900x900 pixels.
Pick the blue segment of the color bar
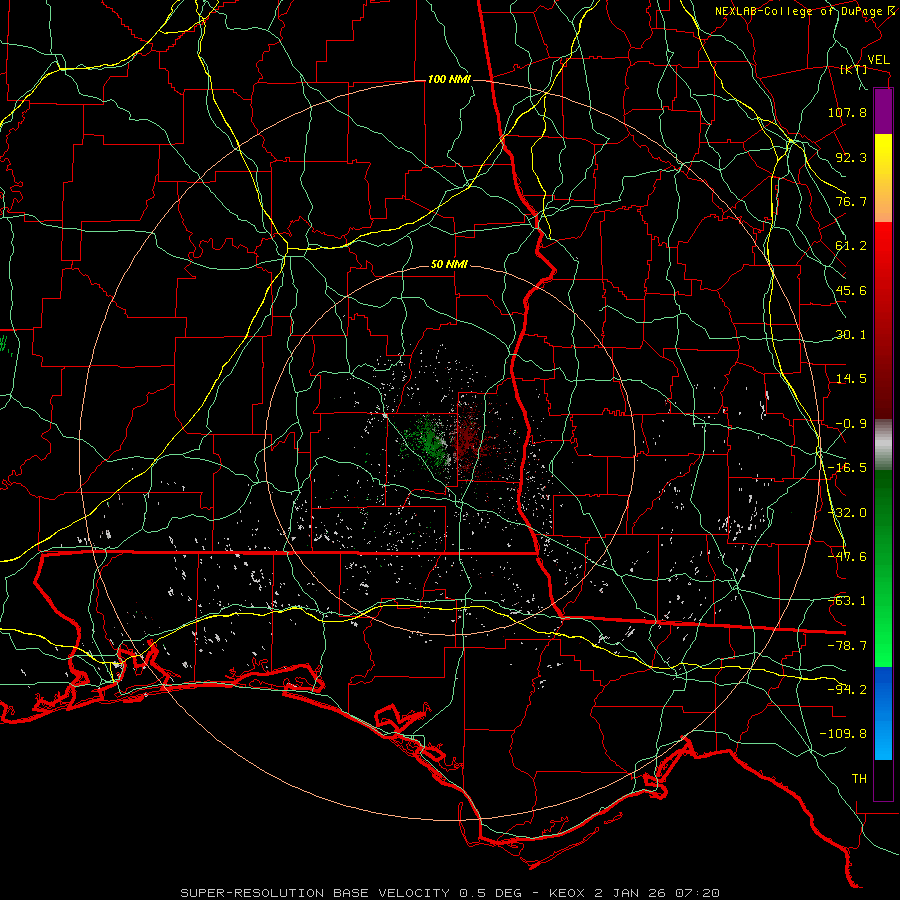pos(883,713)
